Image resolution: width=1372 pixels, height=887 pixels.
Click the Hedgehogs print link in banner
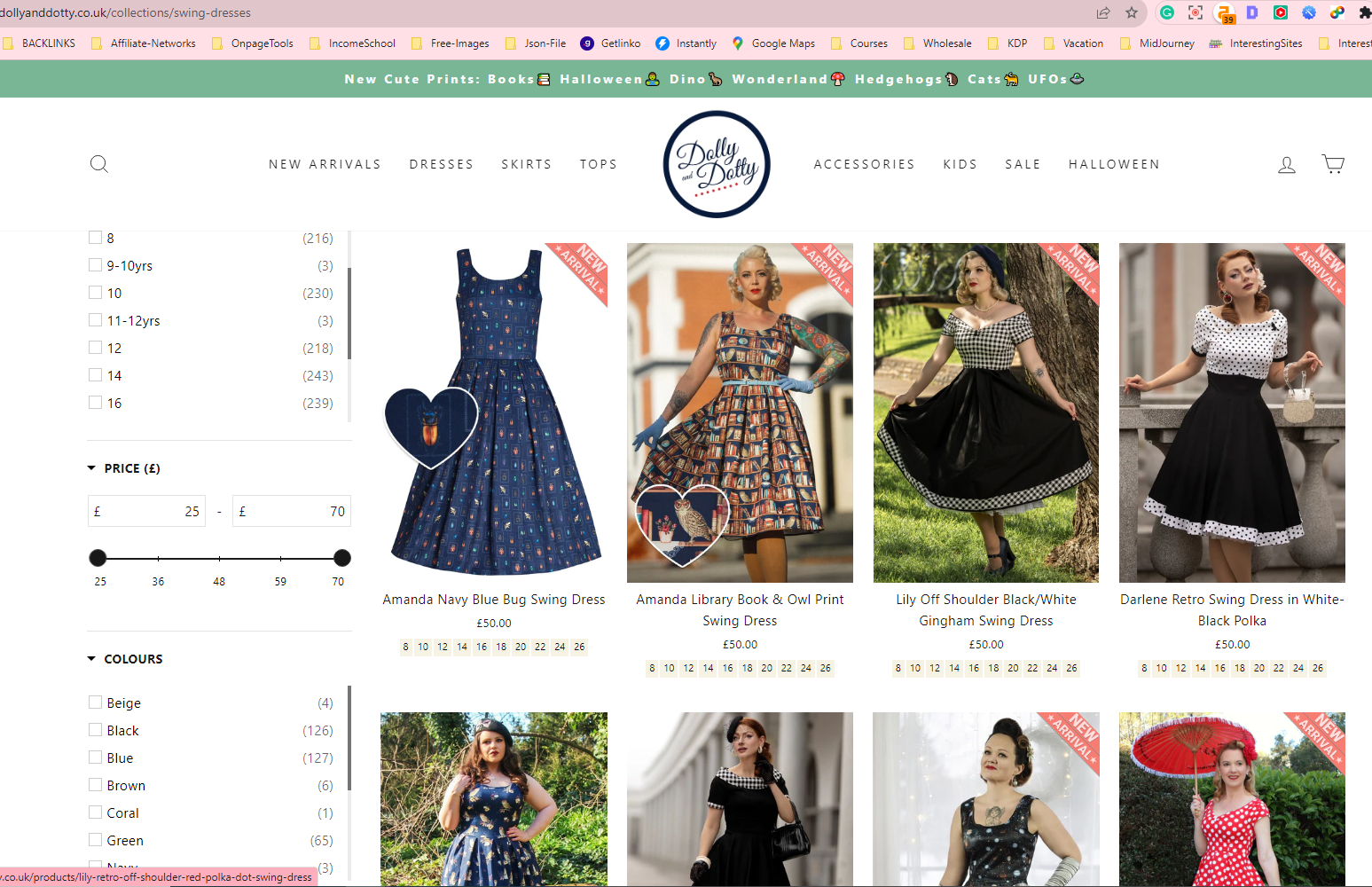[x=906, y=79]
